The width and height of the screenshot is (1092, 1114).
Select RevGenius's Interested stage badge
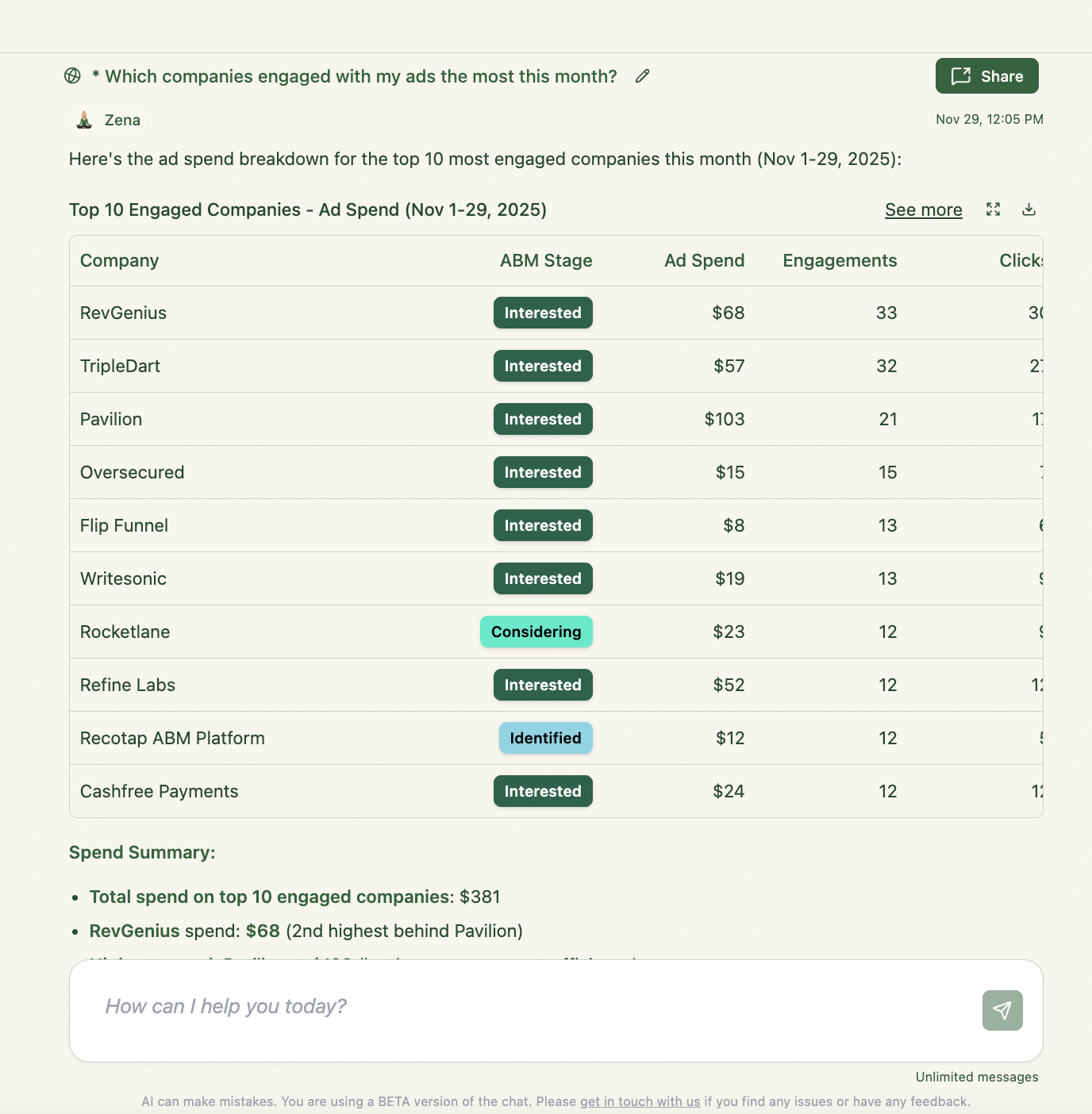click(543, 313)
